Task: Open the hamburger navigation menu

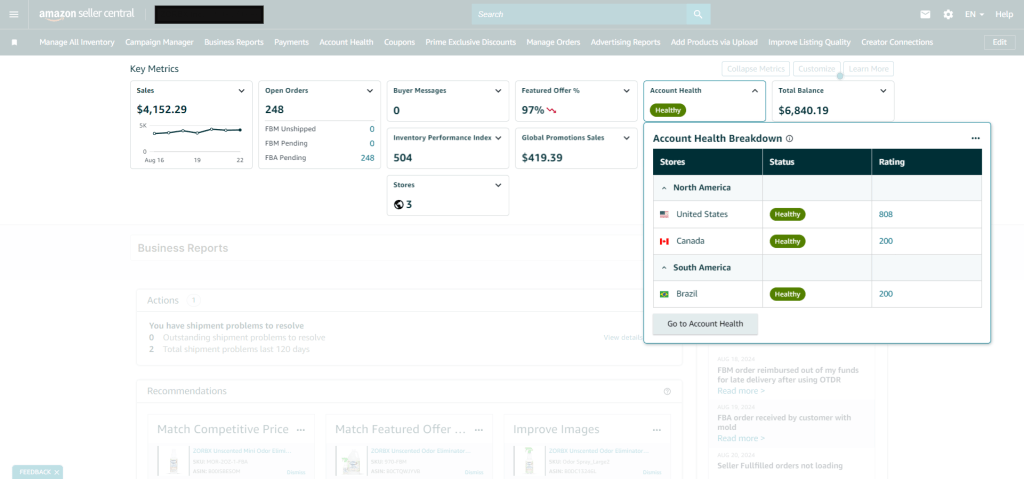Action: tap(14, 14)
